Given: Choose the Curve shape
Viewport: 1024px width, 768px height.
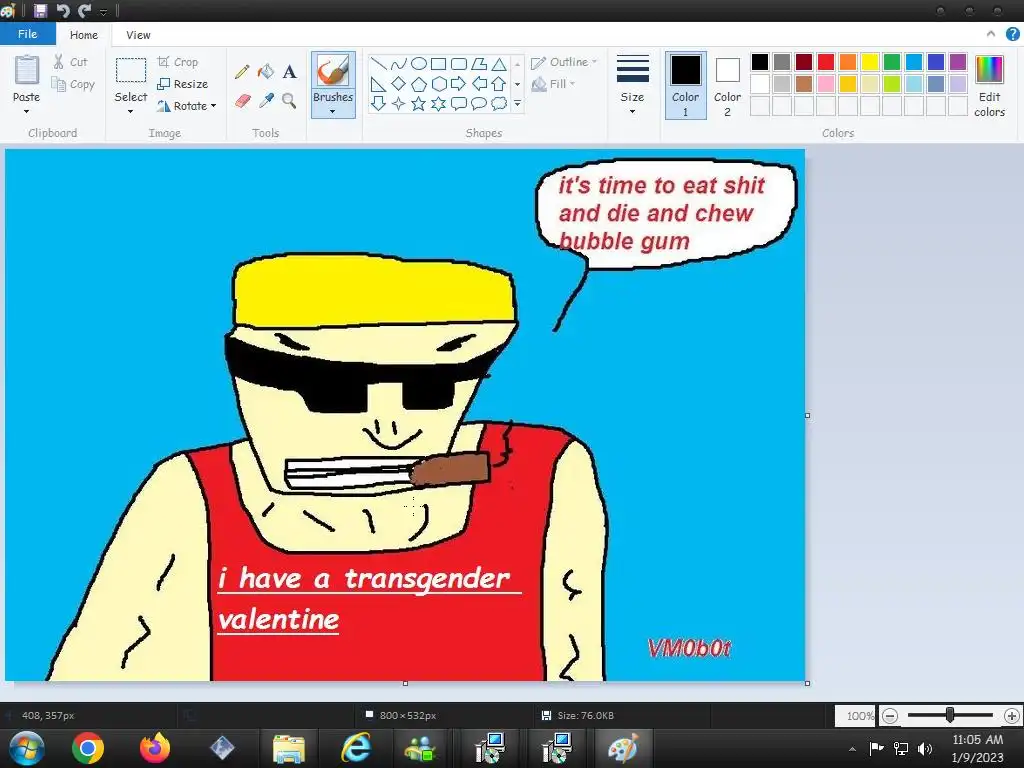Looking at the screenshot, I should (x=398, y=63).
